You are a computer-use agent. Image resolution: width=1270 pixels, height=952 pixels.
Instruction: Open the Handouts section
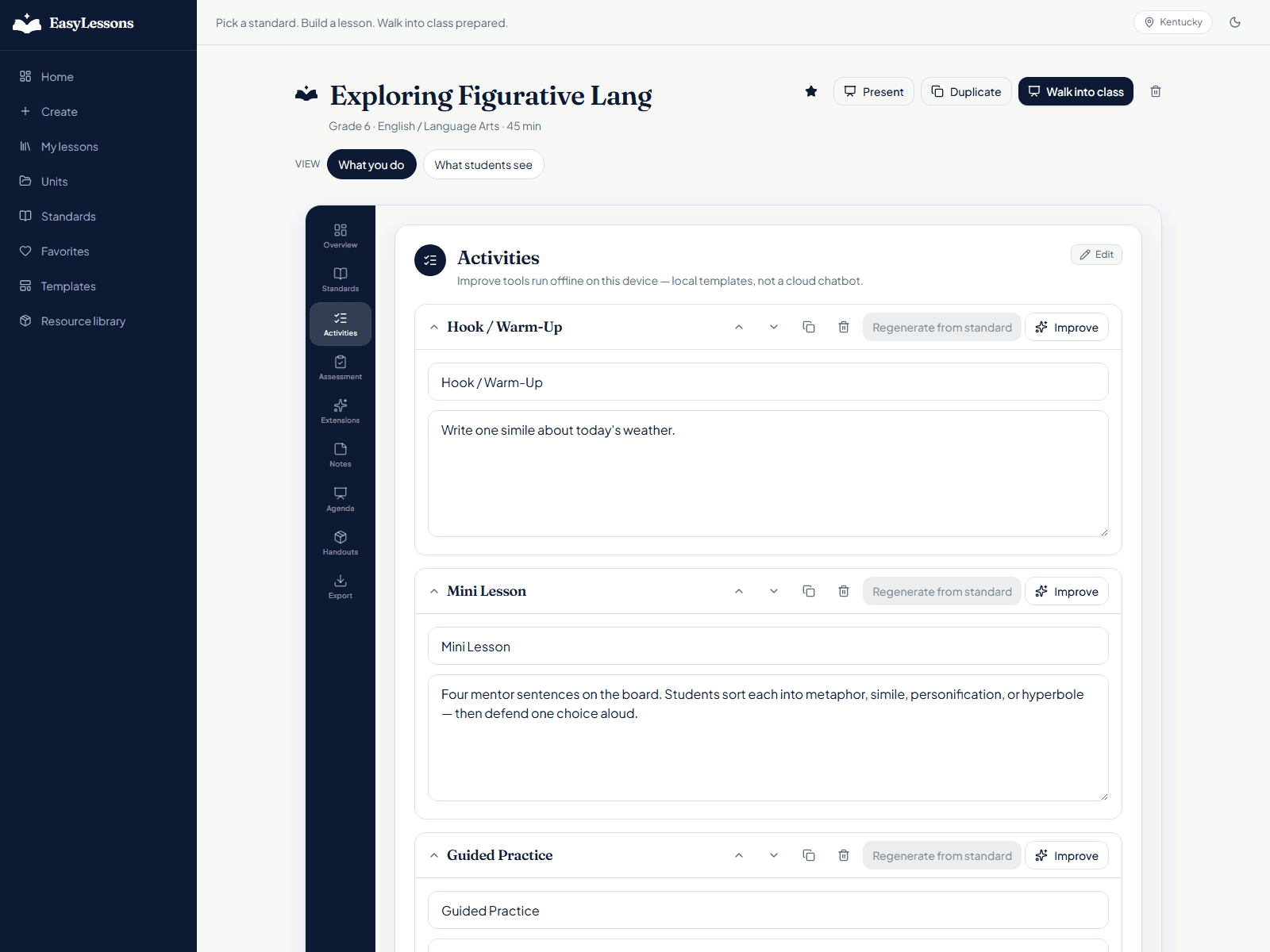coord(341,543)
